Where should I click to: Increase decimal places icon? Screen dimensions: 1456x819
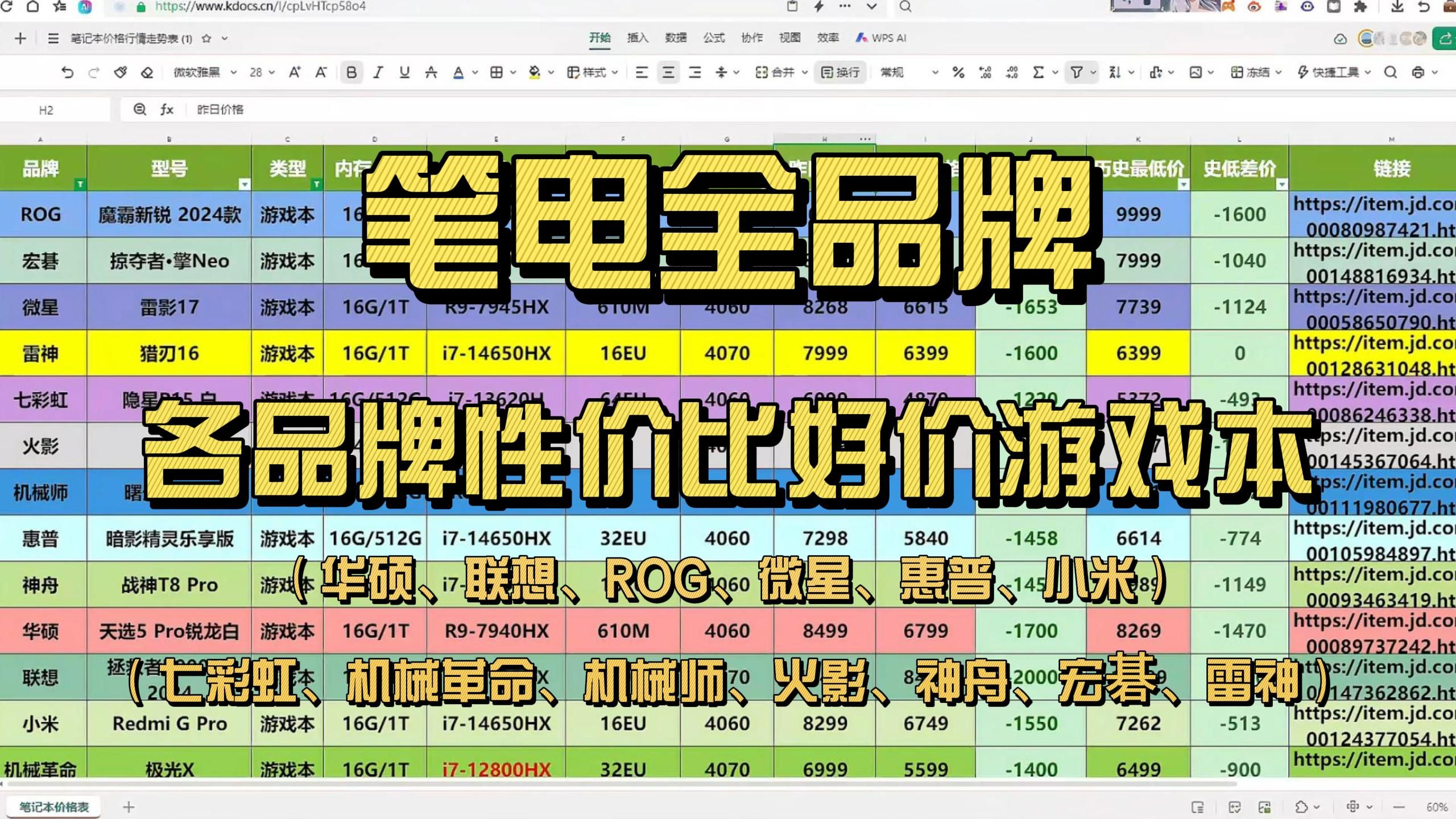(x=985, y=72)
